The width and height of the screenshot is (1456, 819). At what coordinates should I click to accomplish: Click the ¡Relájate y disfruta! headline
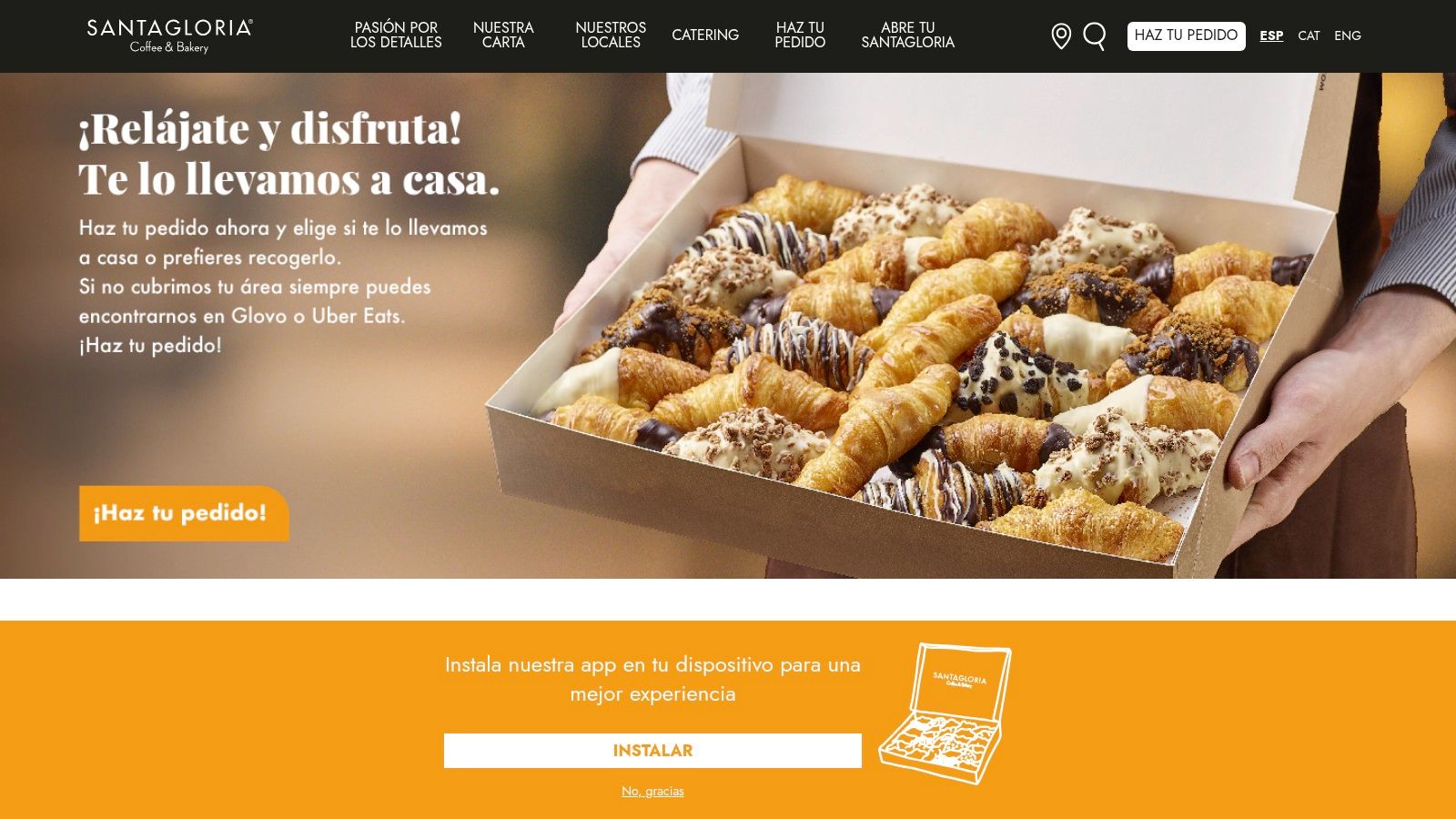pyautogui.click(x=270, y=129)
